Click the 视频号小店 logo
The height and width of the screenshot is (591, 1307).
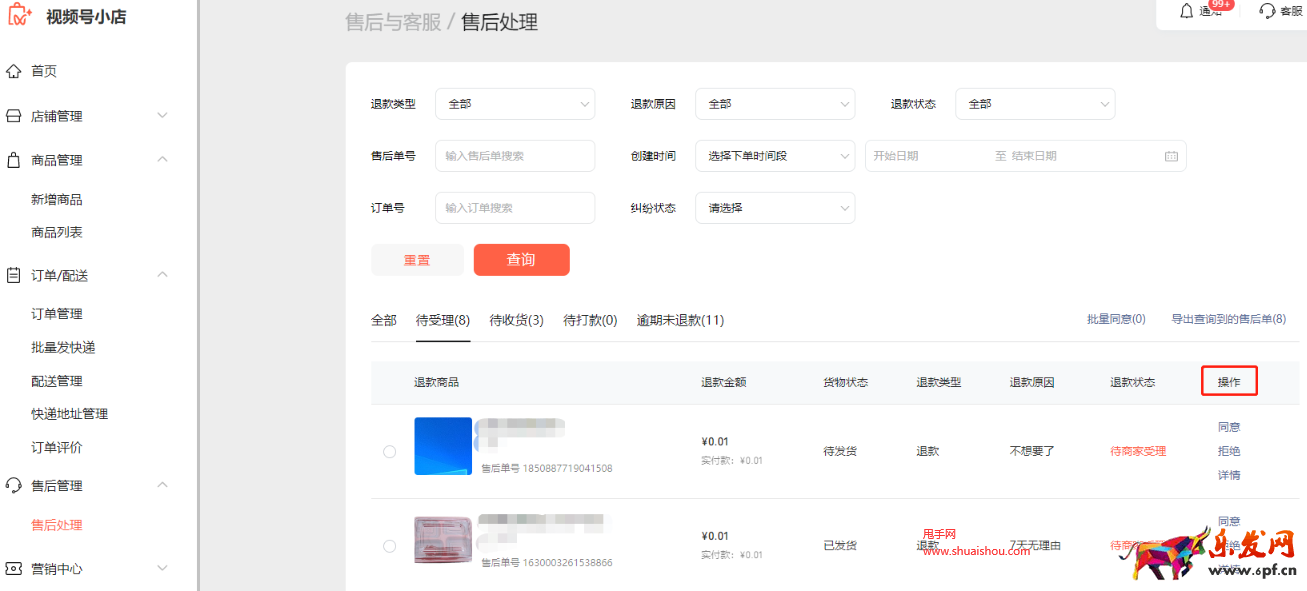[x=60, y=16]
